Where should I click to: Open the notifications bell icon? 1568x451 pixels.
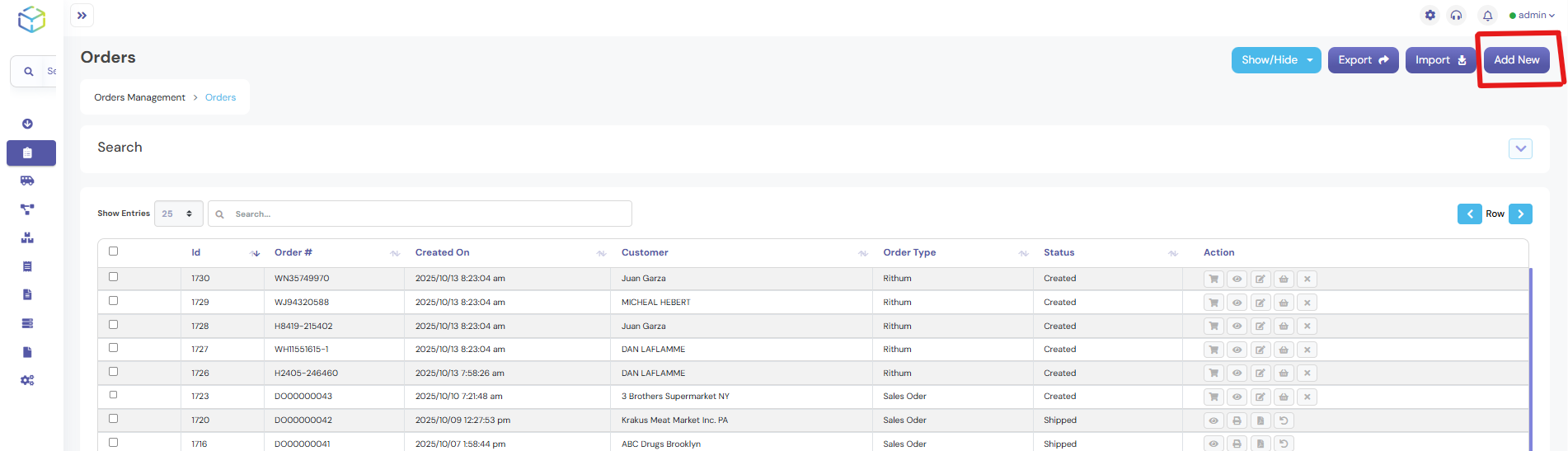tap(1487, 16)
